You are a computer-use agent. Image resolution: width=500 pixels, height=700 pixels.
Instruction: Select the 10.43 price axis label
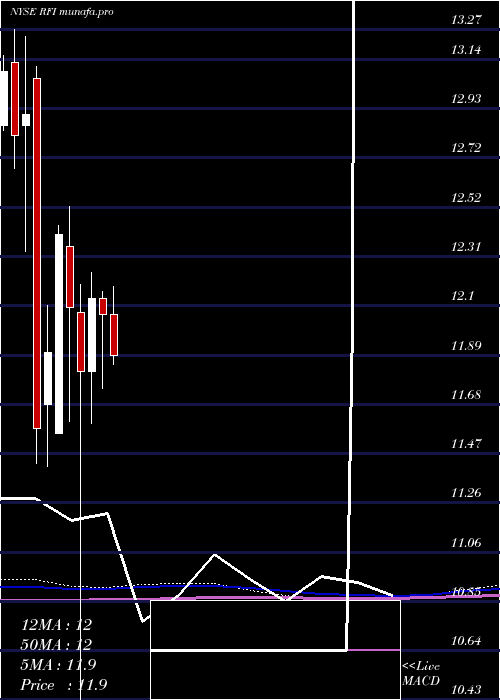[x=466, y=690]
